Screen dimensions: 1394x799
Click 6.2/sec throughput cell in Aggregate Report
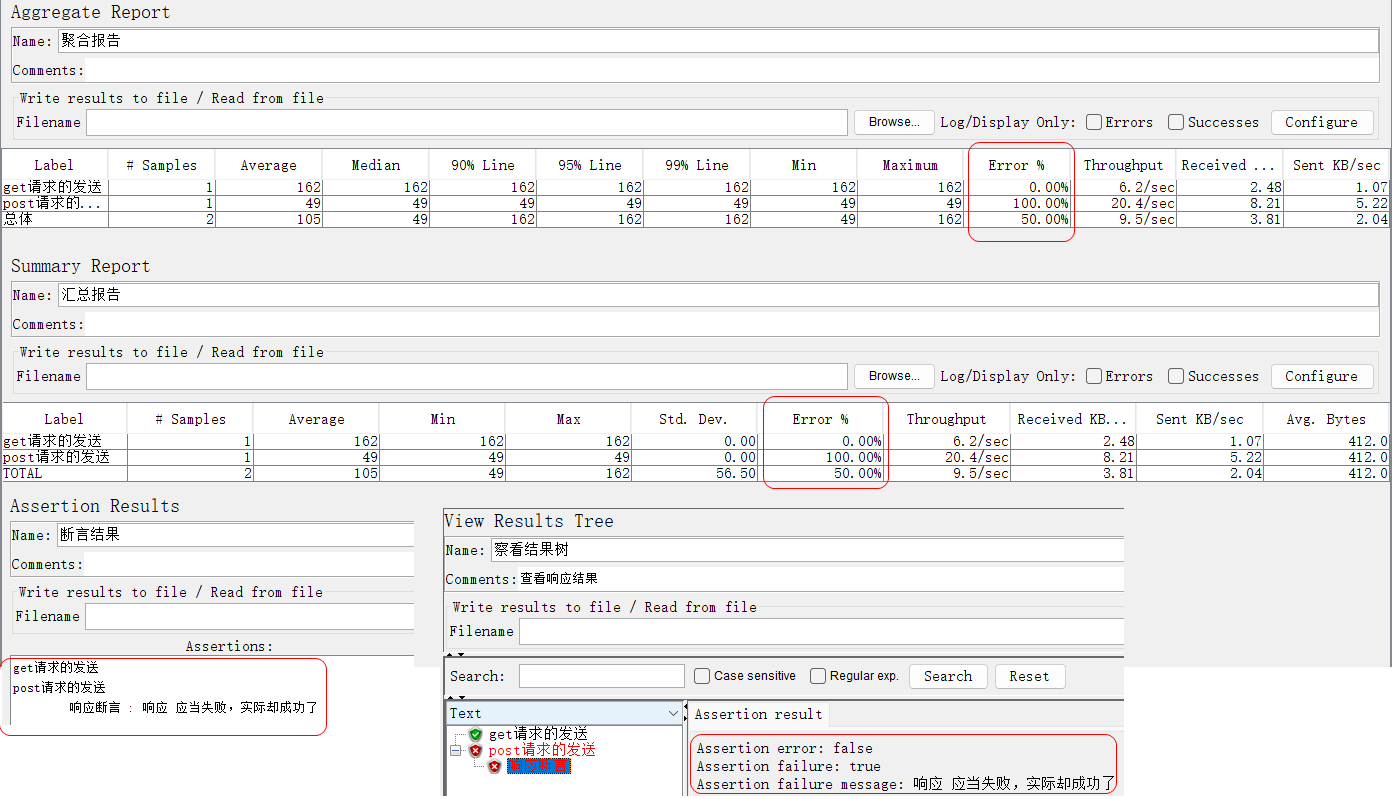pyautogui.click(x=1123, y=187)
